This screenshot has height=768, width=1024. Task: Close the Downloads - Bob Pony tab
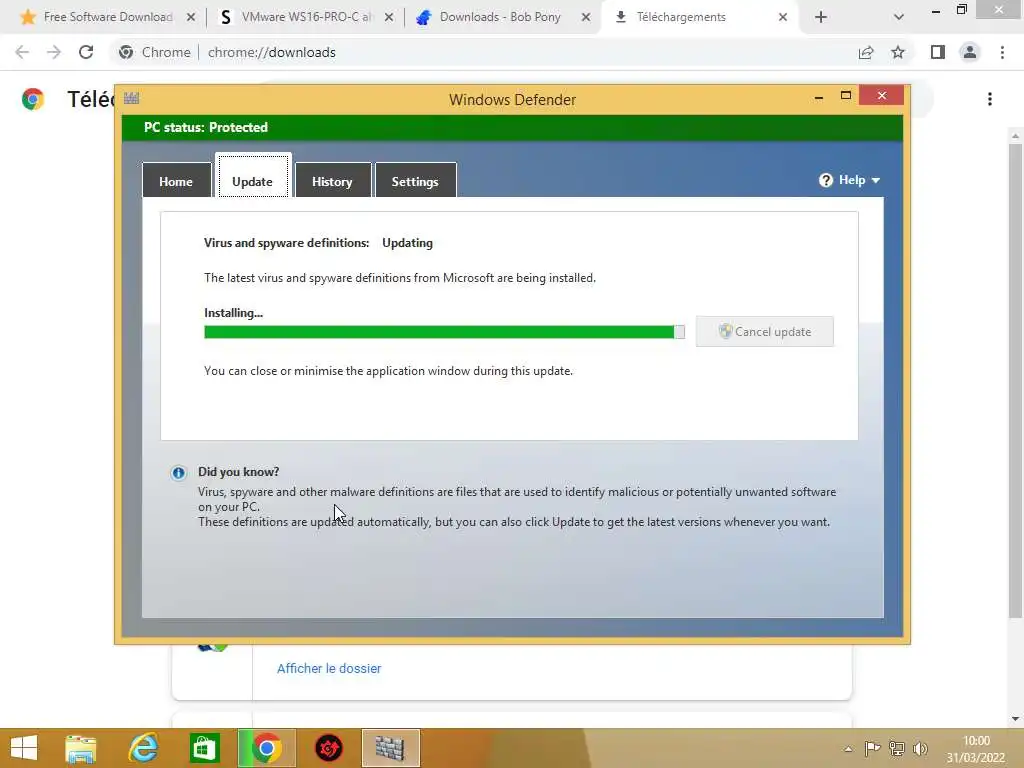(586, 17)
